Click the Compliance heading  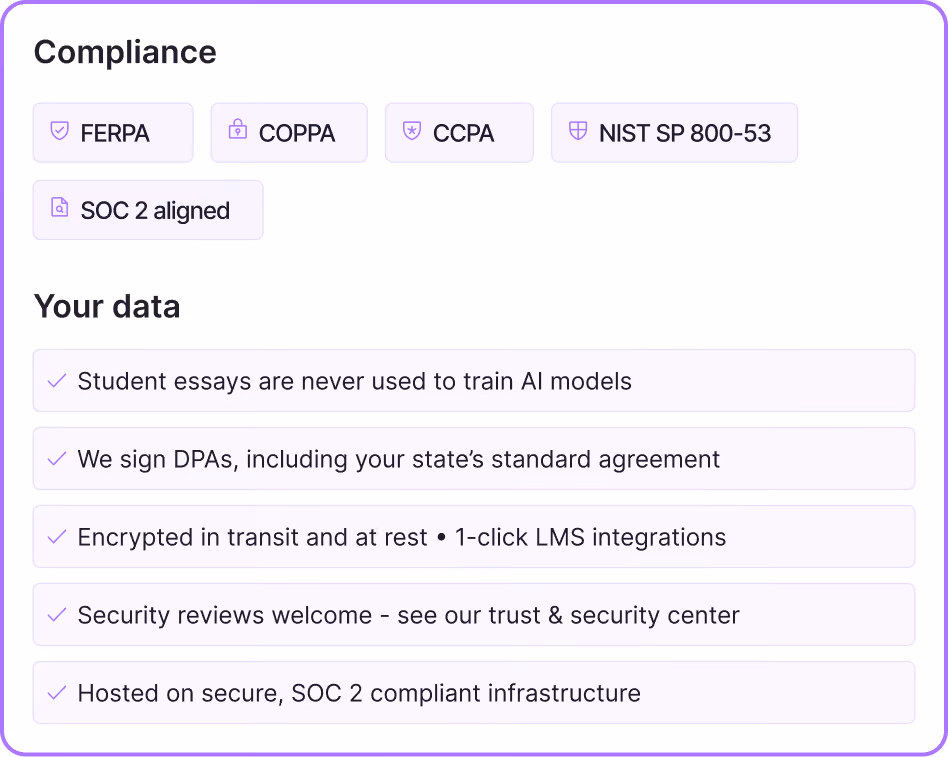click(125, 53)
